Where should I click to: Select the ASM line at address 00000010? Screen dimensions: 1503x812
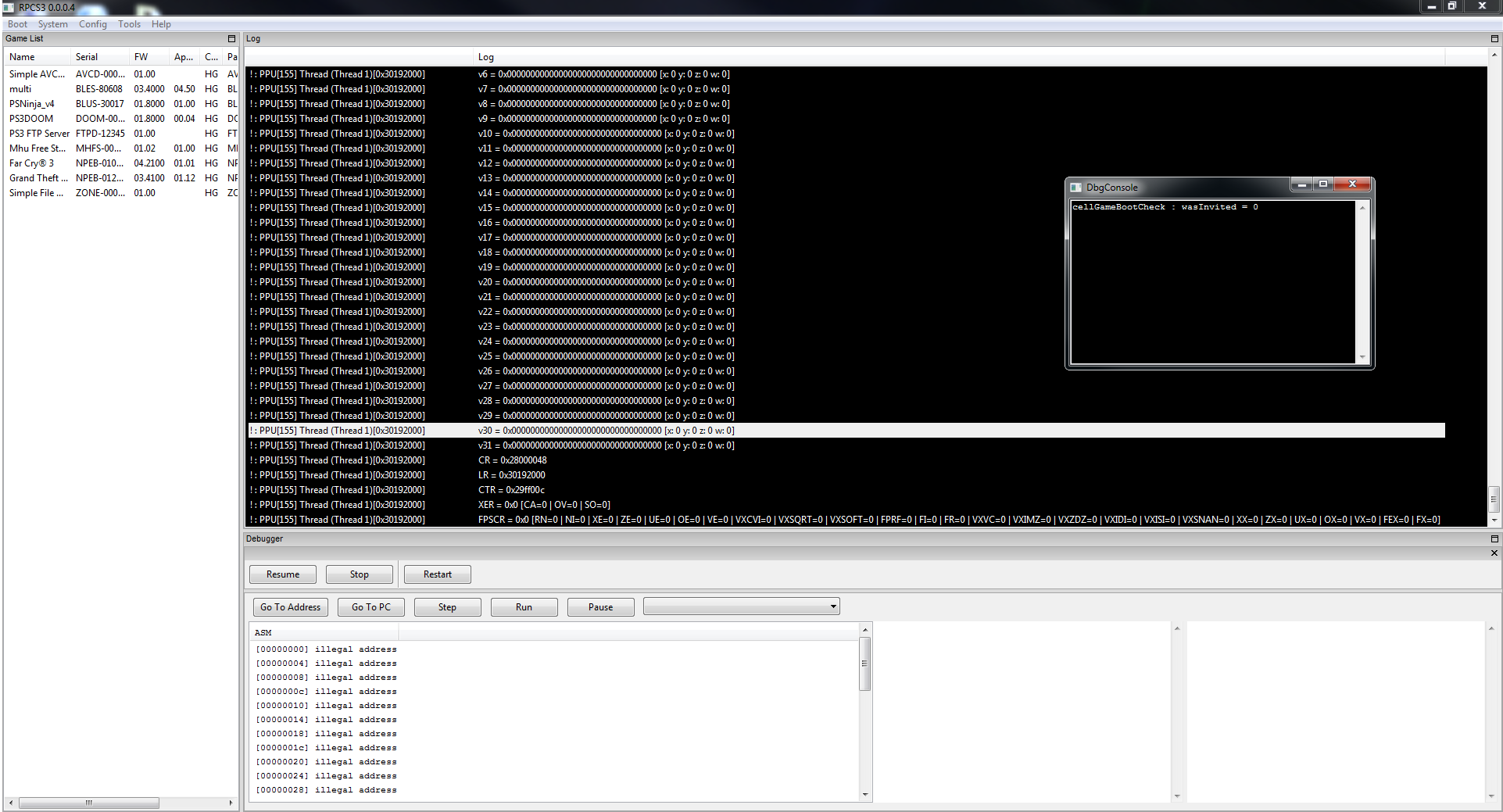pos(326,706)
